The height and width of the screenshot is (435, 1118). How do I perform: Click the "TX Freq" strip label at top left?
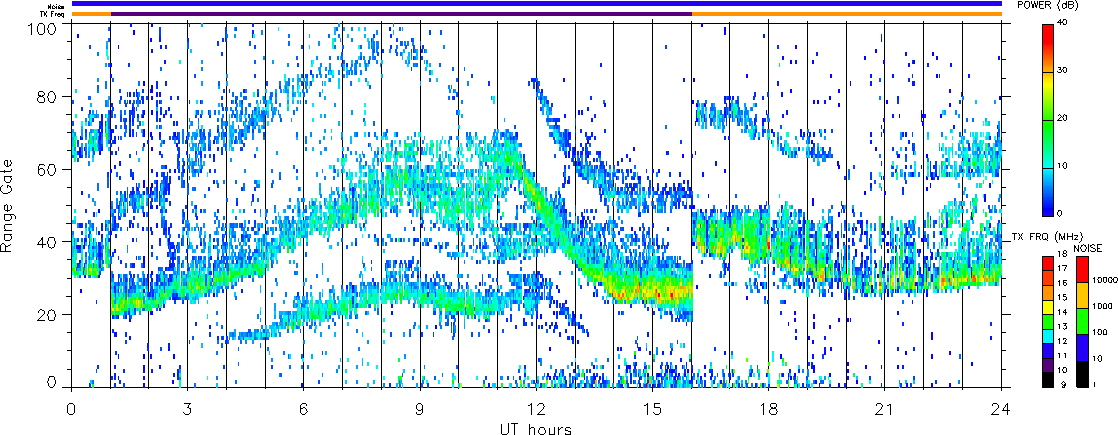point(54,14)
